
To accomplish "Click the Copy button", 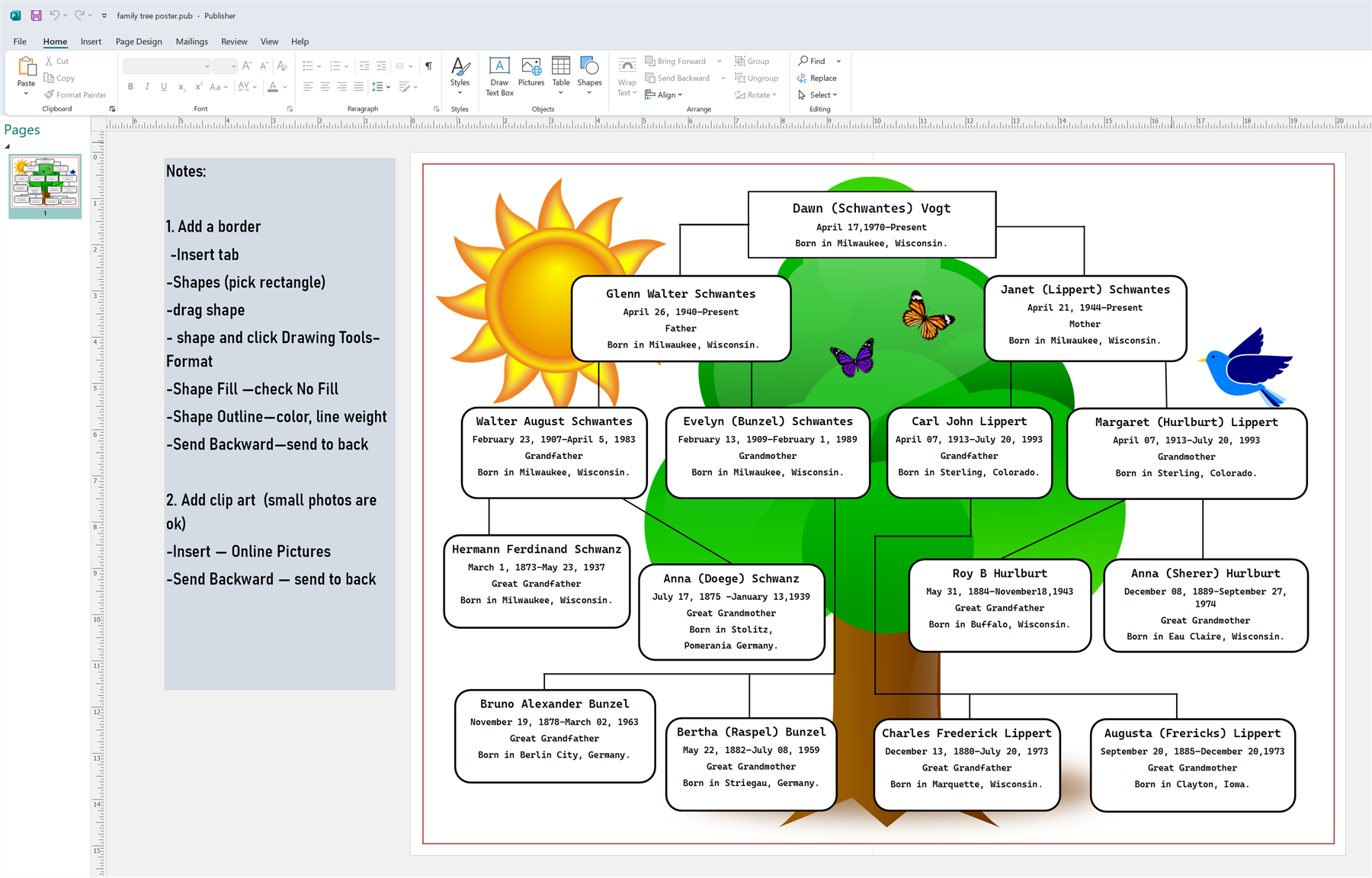I will point(59,78).
